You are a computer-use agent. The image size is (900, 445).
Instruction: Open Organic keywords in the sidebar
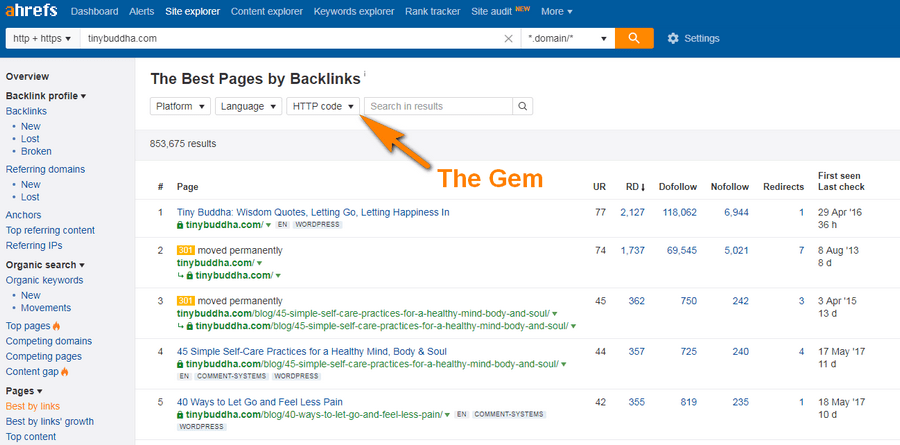44,280
